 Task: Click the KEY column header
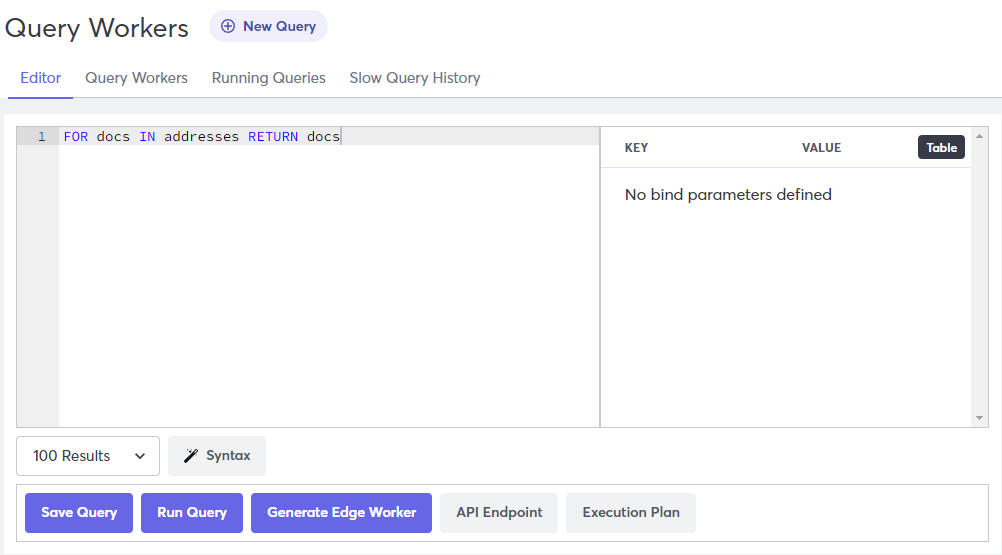tap(636, 148)
